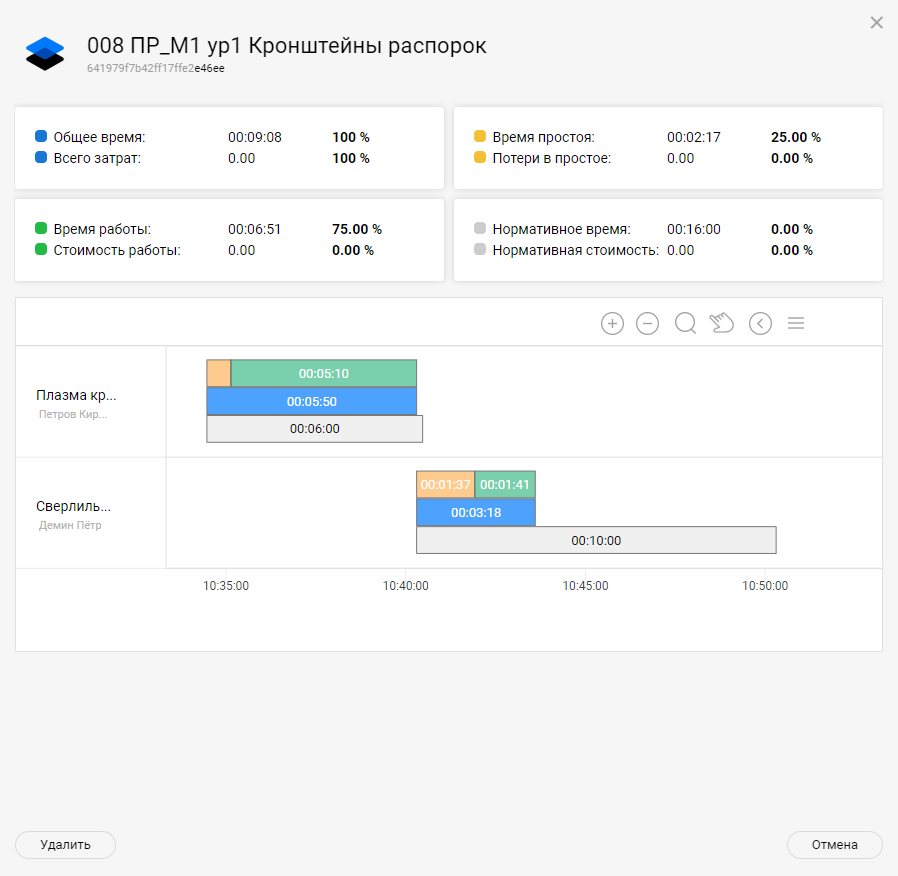Reset the chart view with back arrow
Image resolution: width=898 pixels, height=876 pixels.
click(x=760, y=323)
